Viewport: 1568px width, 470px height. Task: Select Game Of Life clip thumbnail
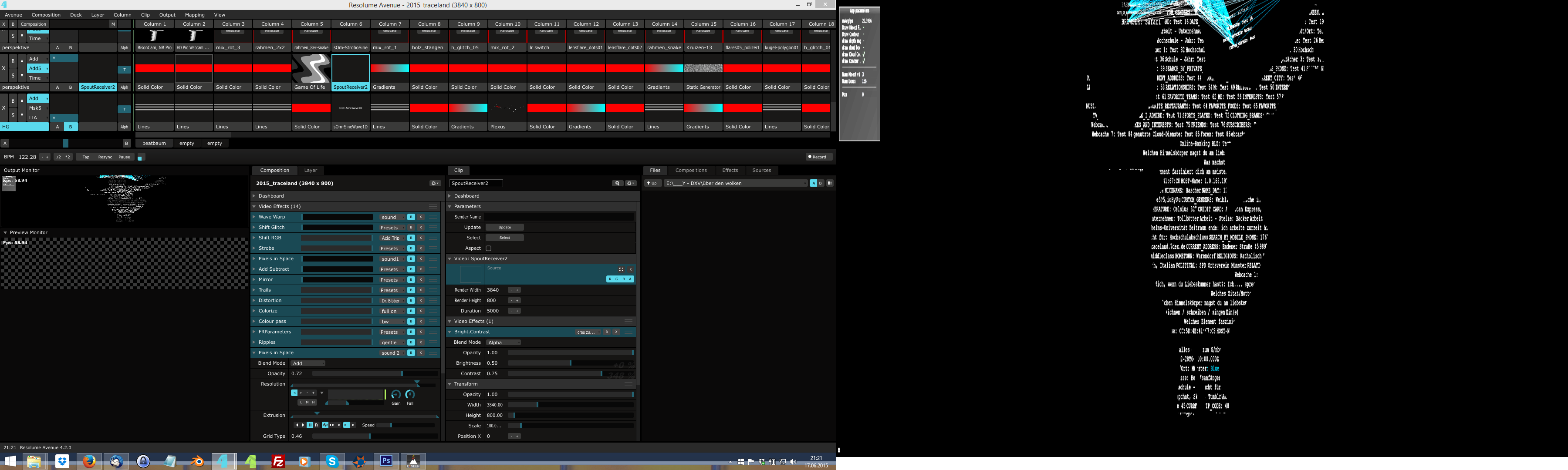(x=311, y=68)
